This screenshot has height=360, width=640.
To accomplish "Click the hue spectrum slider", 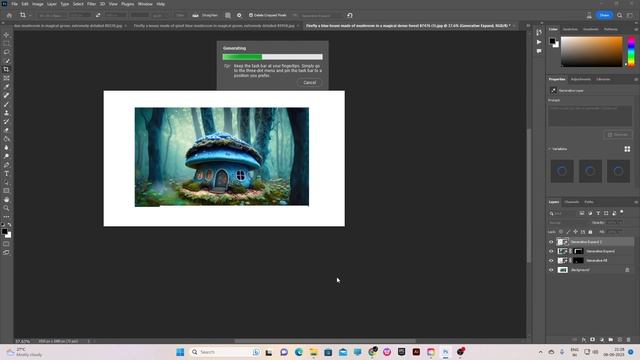I will [631, 51].
